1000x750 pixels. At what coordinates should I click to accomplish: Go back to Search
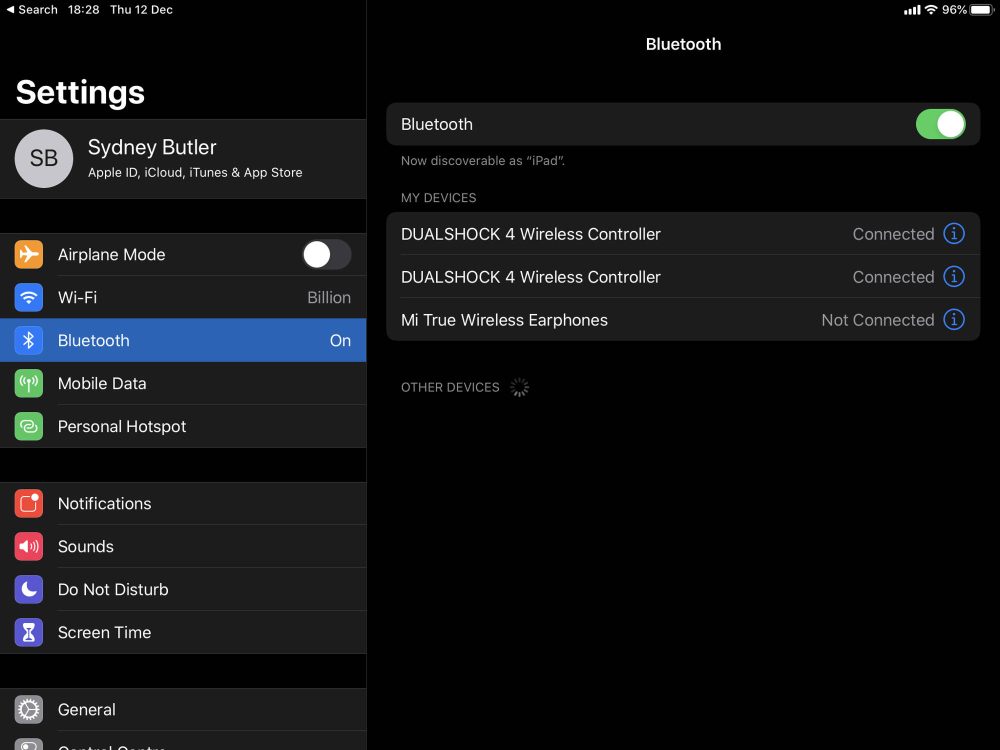pyautogui.click(x=32, y=10)
